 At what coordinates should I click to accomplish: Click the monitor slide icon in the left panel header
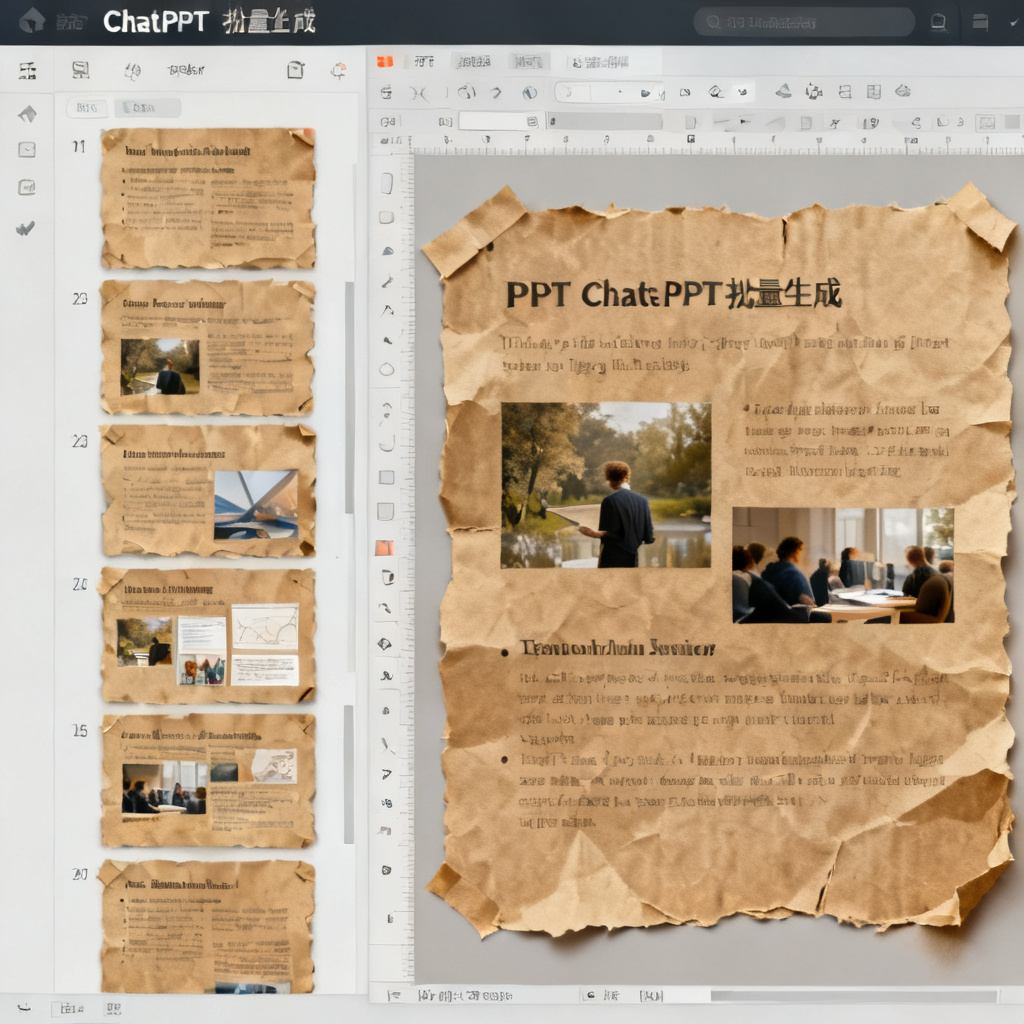80,70
